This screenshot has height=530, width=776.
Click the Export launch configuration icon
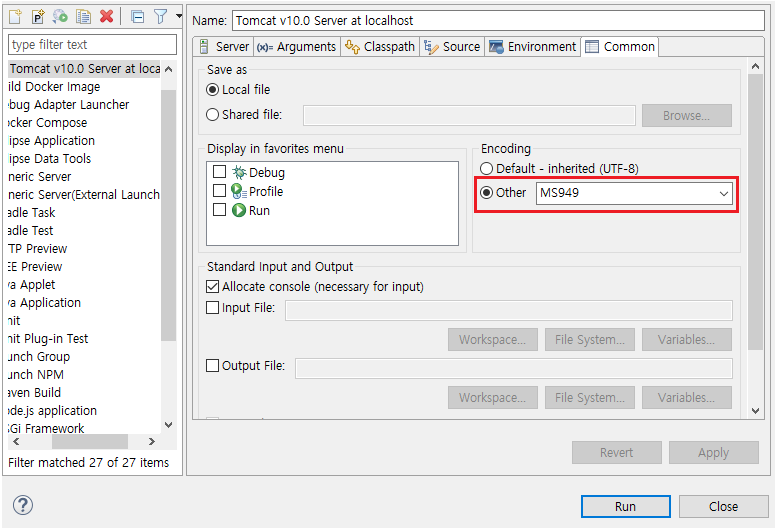[x=60, y=17]
